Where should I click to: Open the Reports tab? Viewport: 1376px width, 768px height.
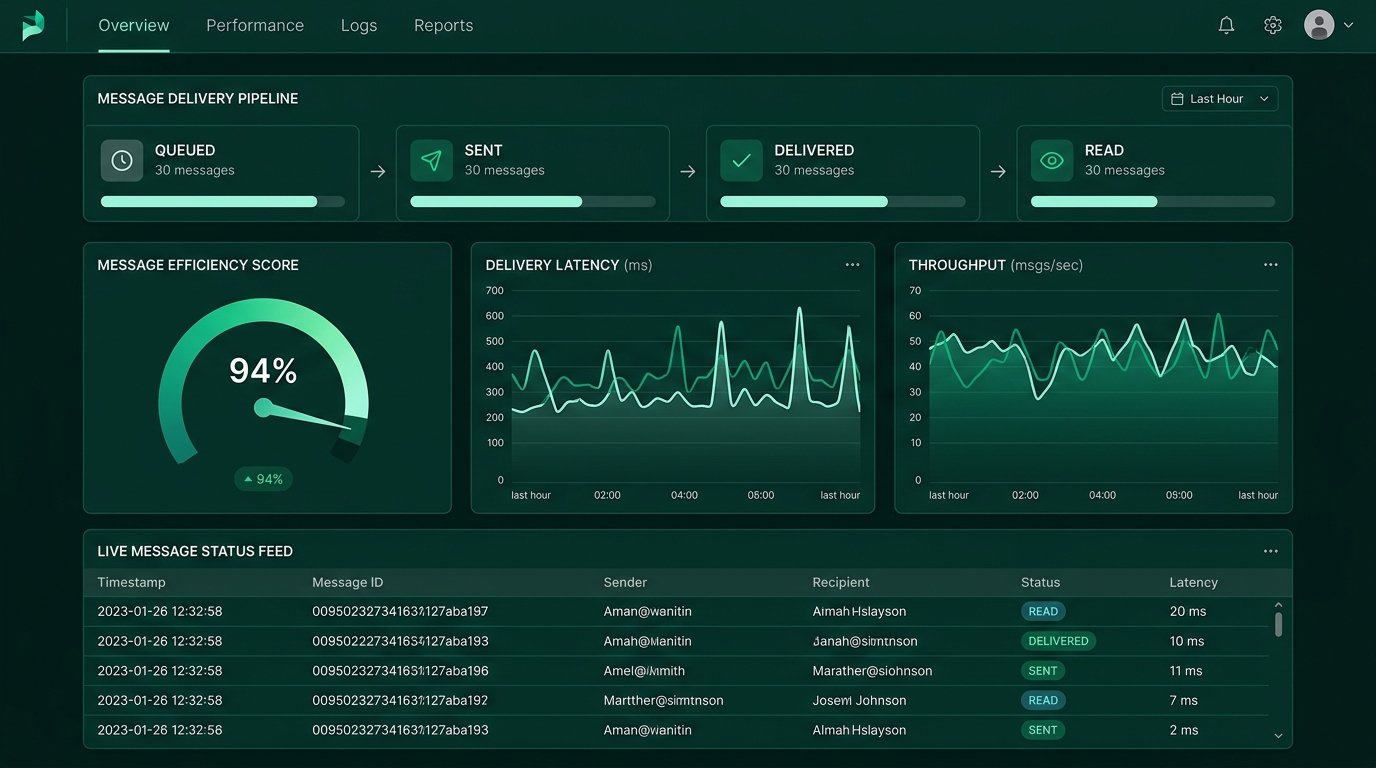tap(443, 25)
